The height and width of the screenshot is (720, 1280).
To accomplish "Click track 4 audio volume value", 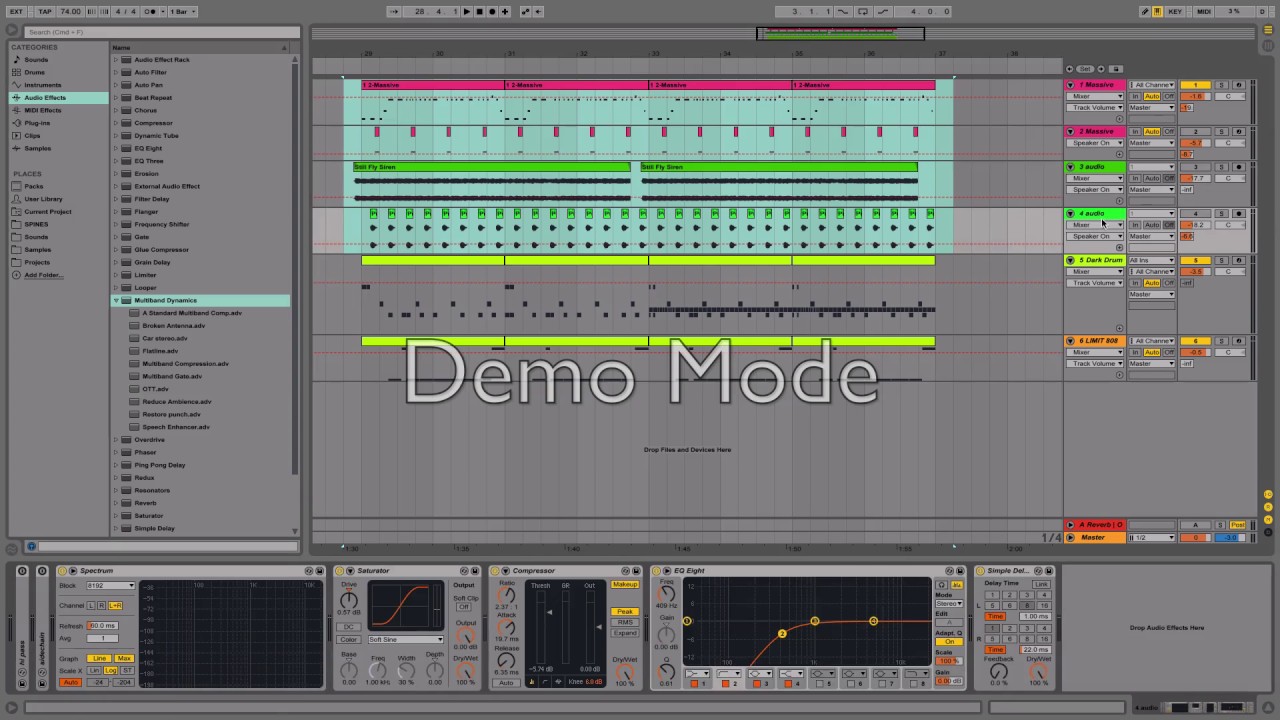I will (1196, 225).
